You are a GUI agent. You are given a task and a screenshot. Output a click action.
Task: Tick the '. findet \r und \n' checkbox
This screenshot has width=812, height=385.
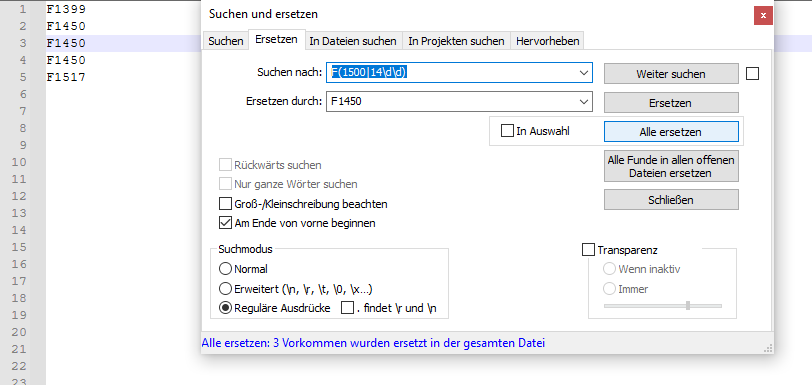click(347, 308)
